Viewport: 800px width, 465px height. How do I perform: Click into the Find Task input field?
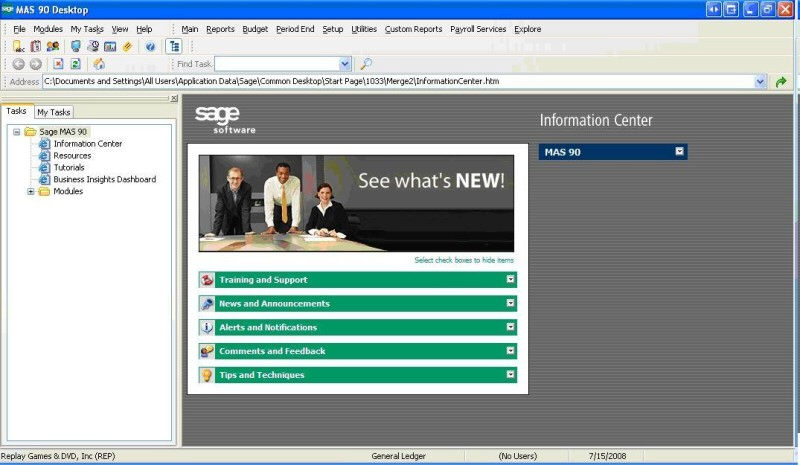[x=277, y=64]
